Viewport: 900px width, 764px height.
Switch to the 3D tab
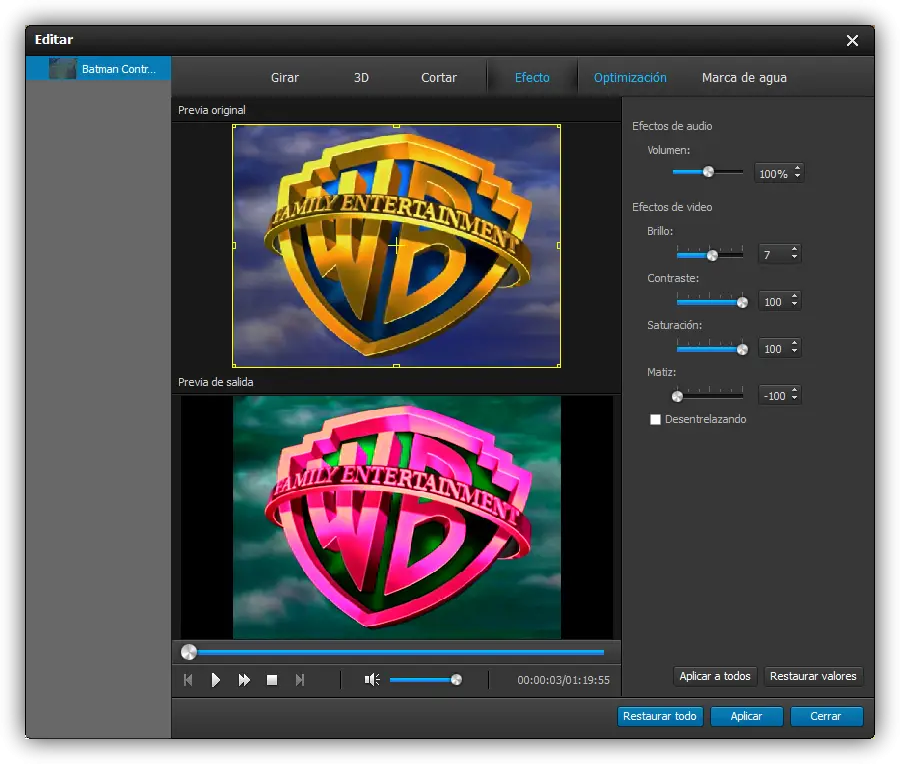point(361,77)
